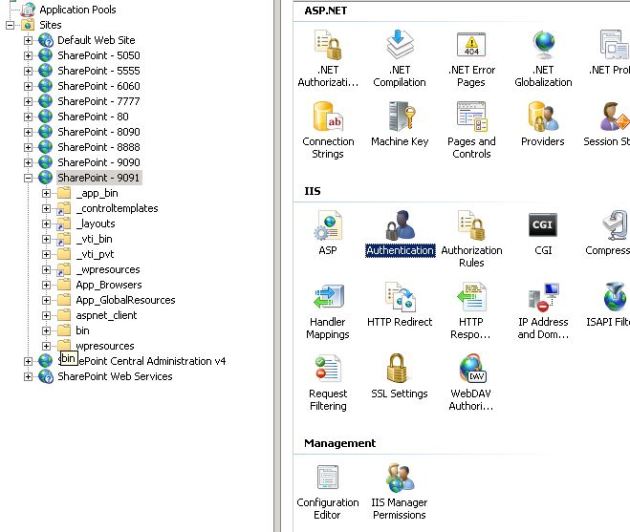Open the SSL Settings feature
The height and width of the screenshot is (532, 630).
click(x=399, y=376)
